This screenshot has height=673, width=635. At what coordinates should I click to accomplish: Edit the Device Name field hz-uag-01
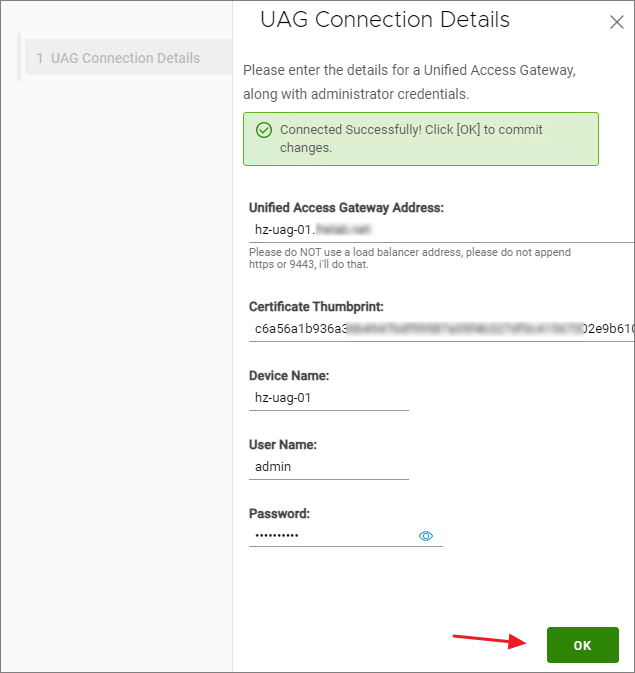328,397
